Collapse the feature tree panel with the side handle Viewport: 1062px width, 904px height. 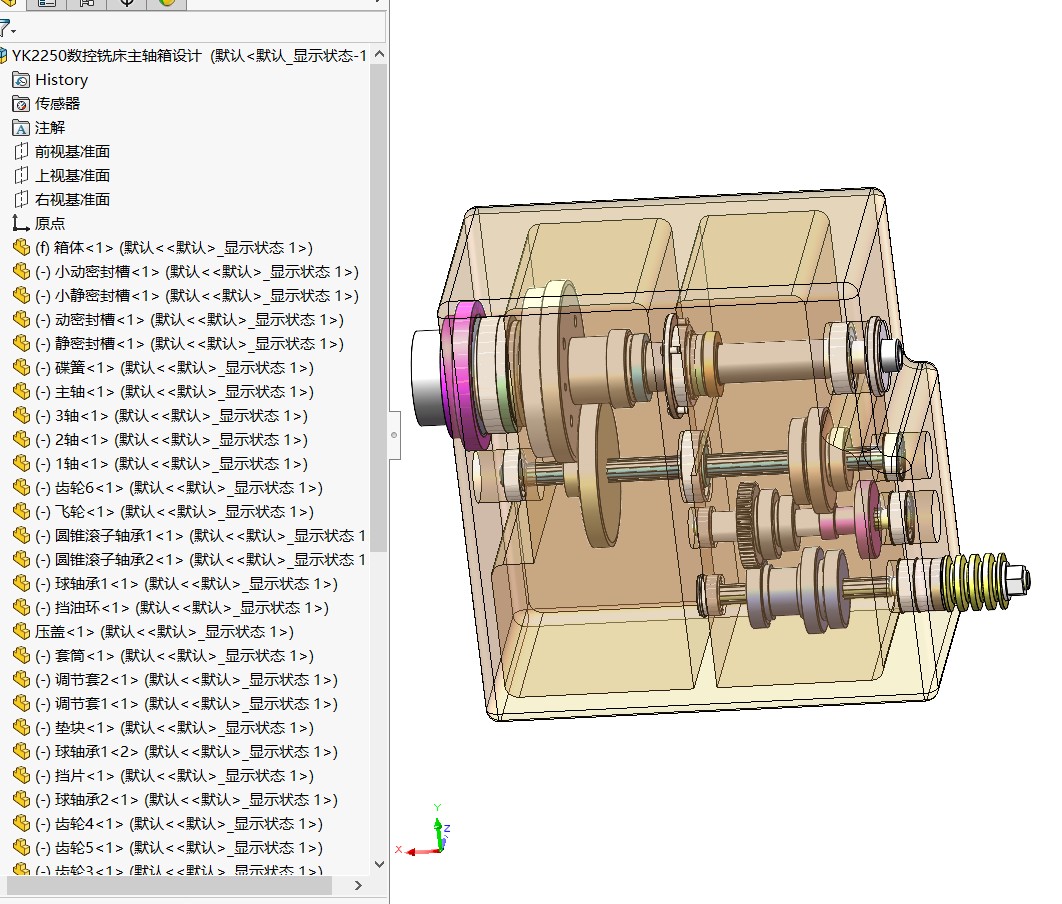394,435
